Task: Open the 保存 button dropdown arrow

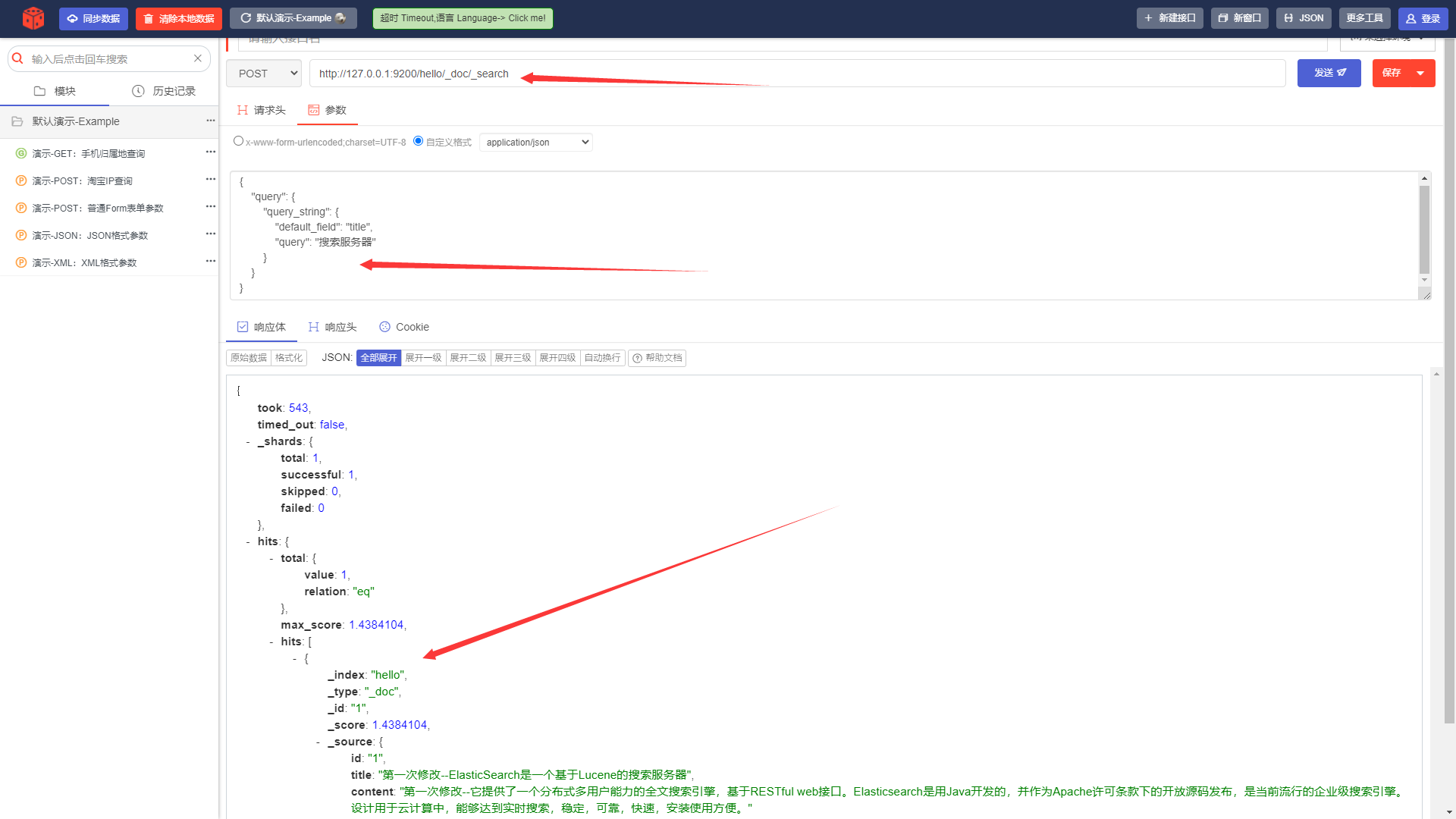Action: point(1420,73)
